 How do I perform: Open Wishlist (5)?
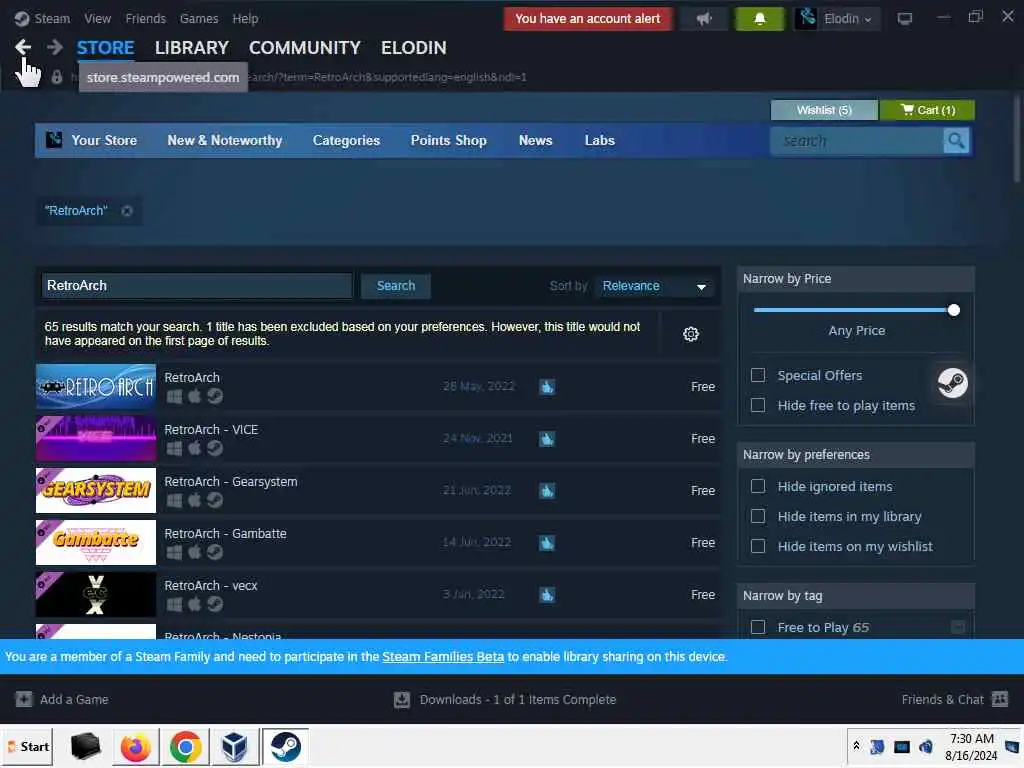coord(824,110)
